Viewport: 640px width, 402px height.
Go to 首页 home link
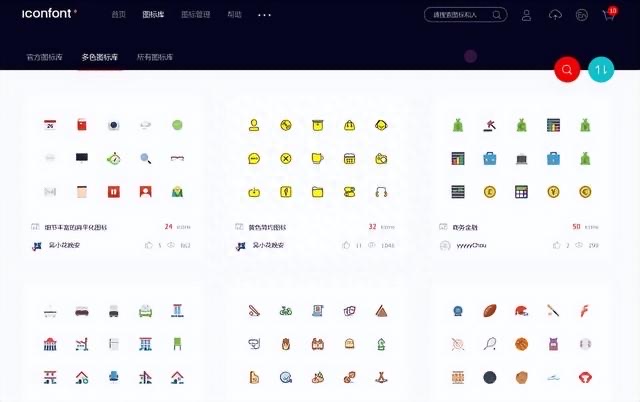point(118,15)
